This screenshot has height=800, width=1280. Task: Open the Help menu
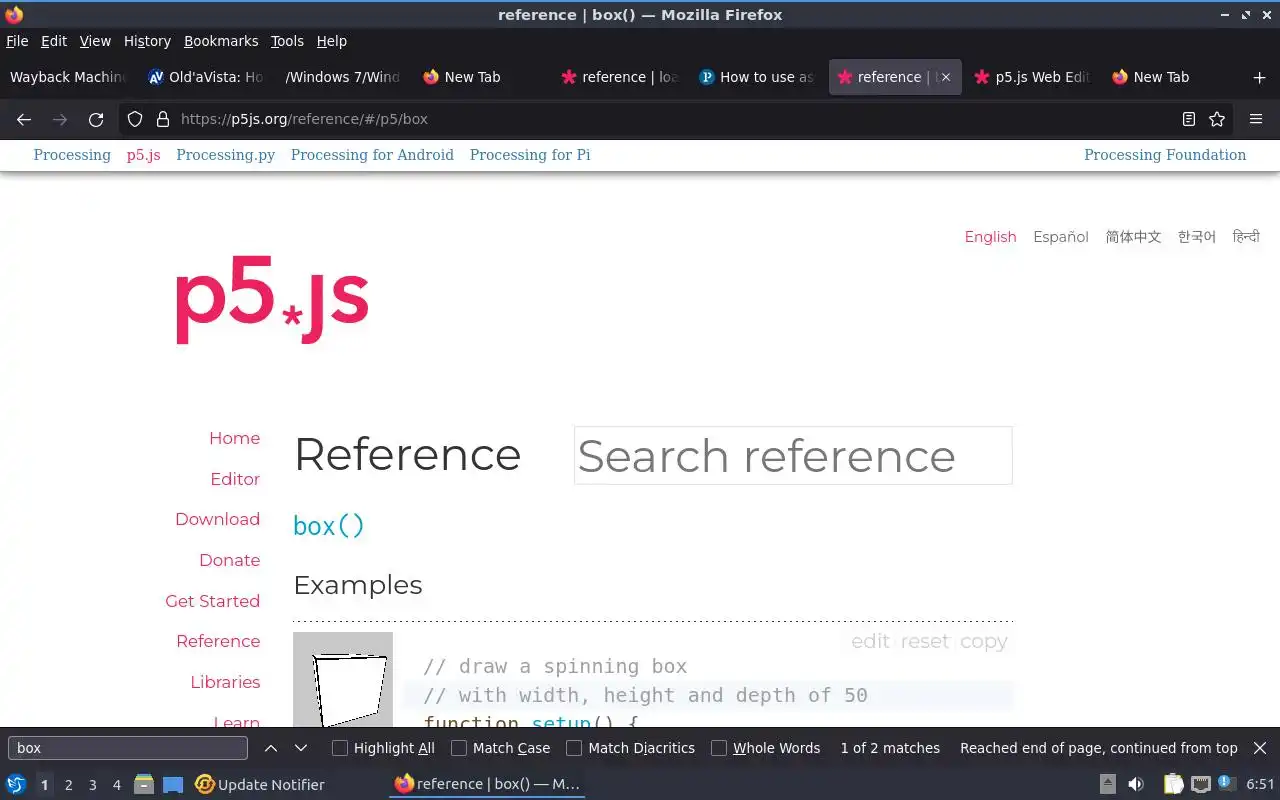click(332, 41)
